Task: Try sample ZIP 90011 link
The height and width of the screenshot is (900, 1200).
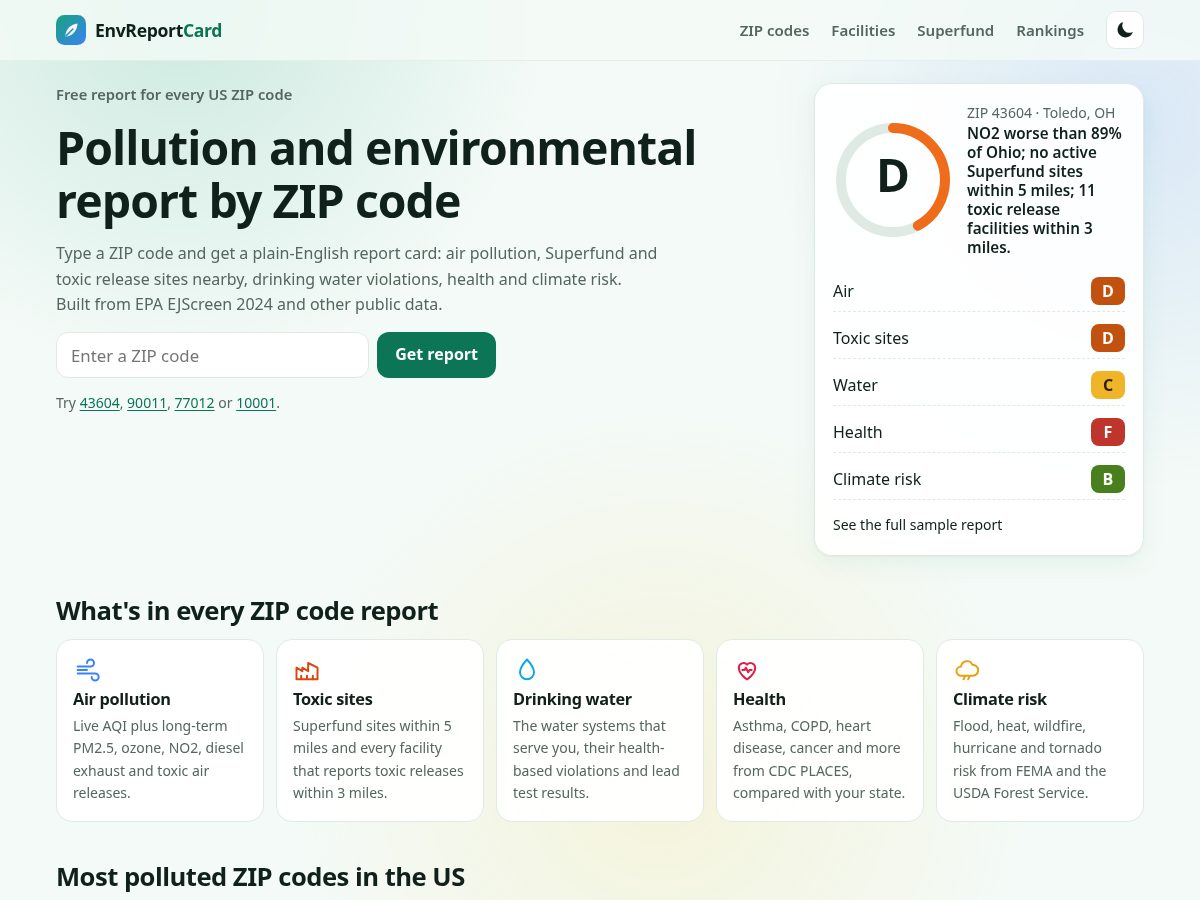Action: 147,403
